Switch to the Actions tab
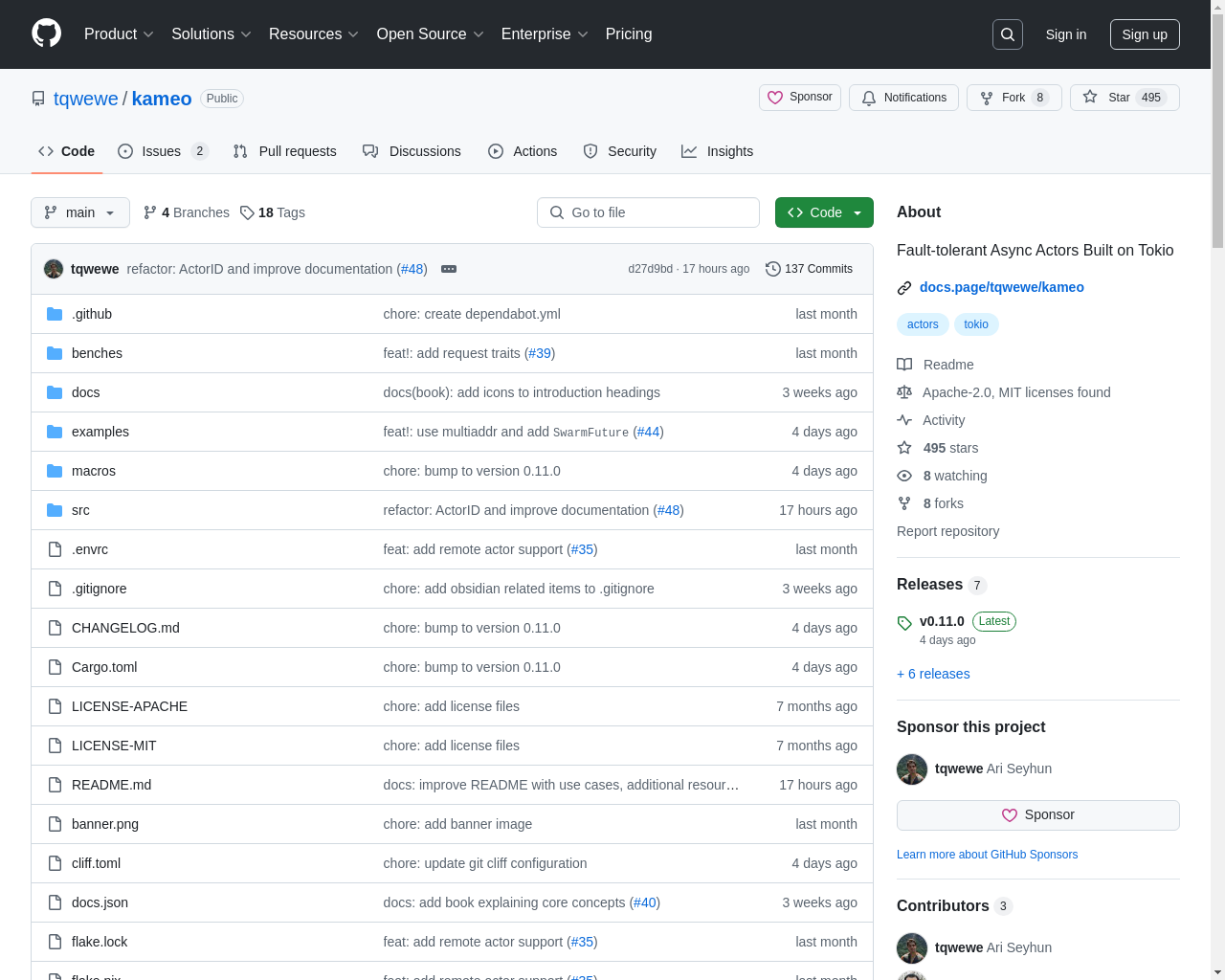The height and width of the screenshot is (980, 1225). click(523, 151)
